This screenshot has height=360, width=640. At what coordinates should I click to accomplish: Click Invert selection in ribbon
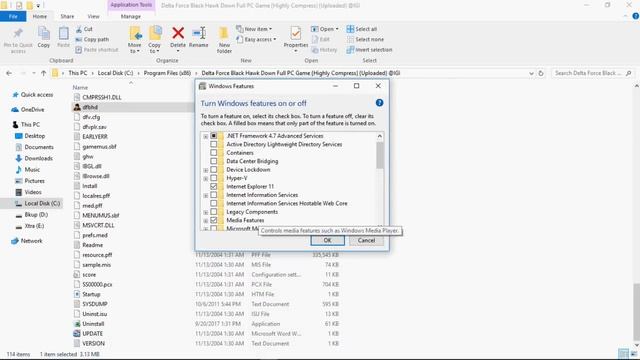pyautogui.click(x=369, y=50)
